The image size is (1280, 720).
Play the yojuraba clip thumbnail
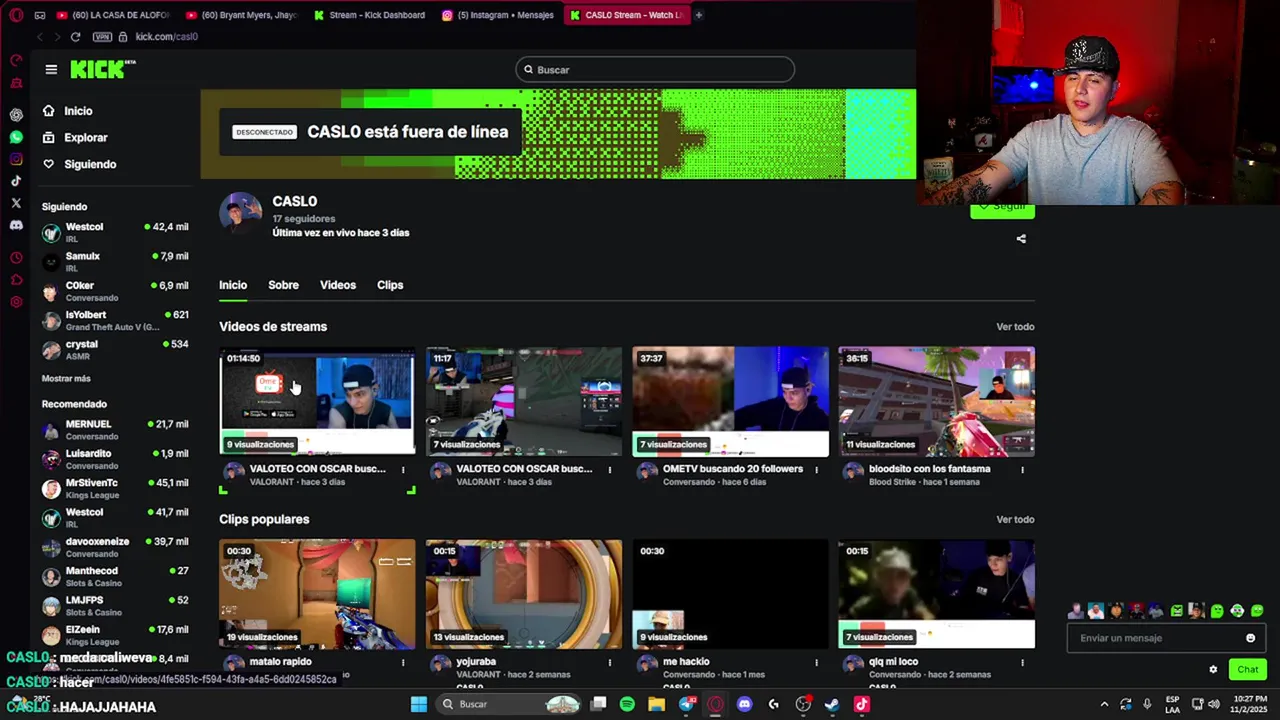(x=523, y=594)
